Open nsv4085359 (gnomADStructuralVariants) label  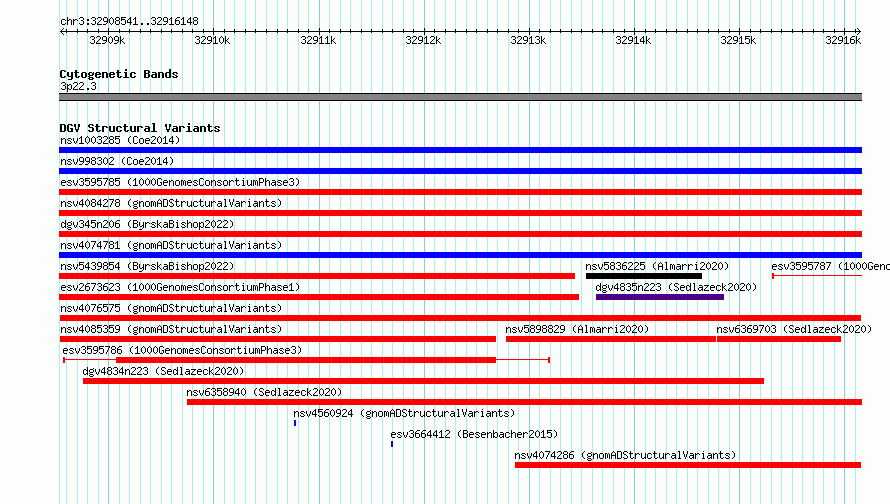[171, 329]
